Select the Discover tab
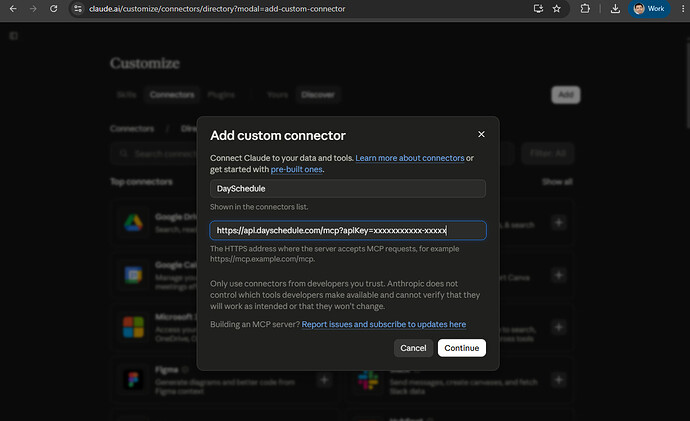The height and width of the screenshot is (421, 690). (x=318, y=95)
